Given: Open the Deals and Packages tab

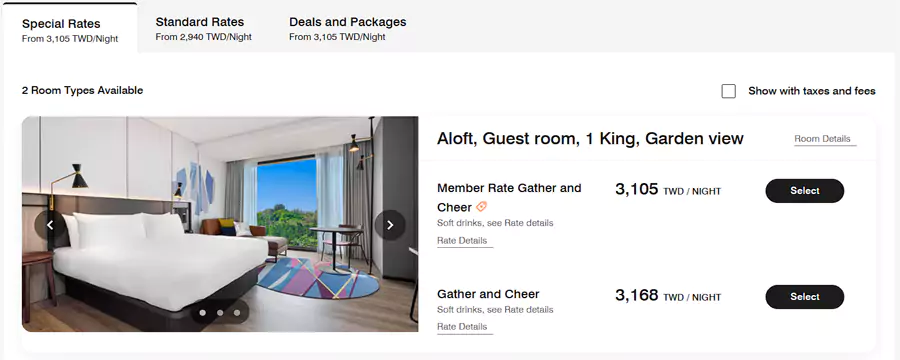Looking at the screenshot, I should click(x=347, y=29).
